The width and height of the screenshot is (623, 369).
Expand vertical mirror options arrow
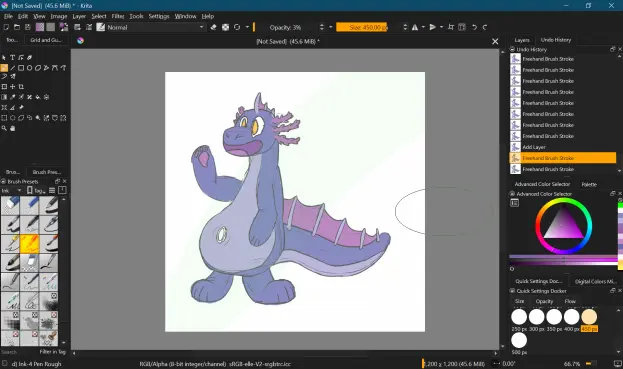click(441, 27)
